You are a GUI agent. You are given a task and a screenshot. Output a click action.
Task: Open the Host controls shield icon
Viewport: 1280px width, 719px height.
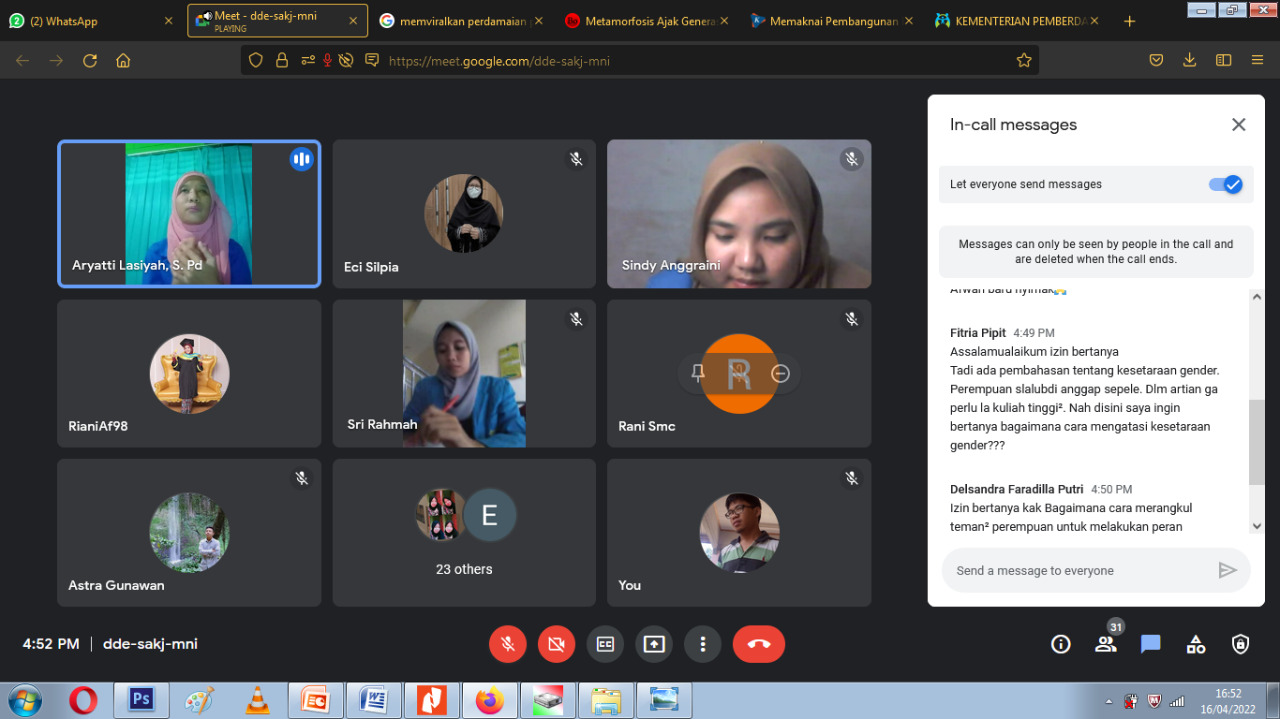[1241, 644]
